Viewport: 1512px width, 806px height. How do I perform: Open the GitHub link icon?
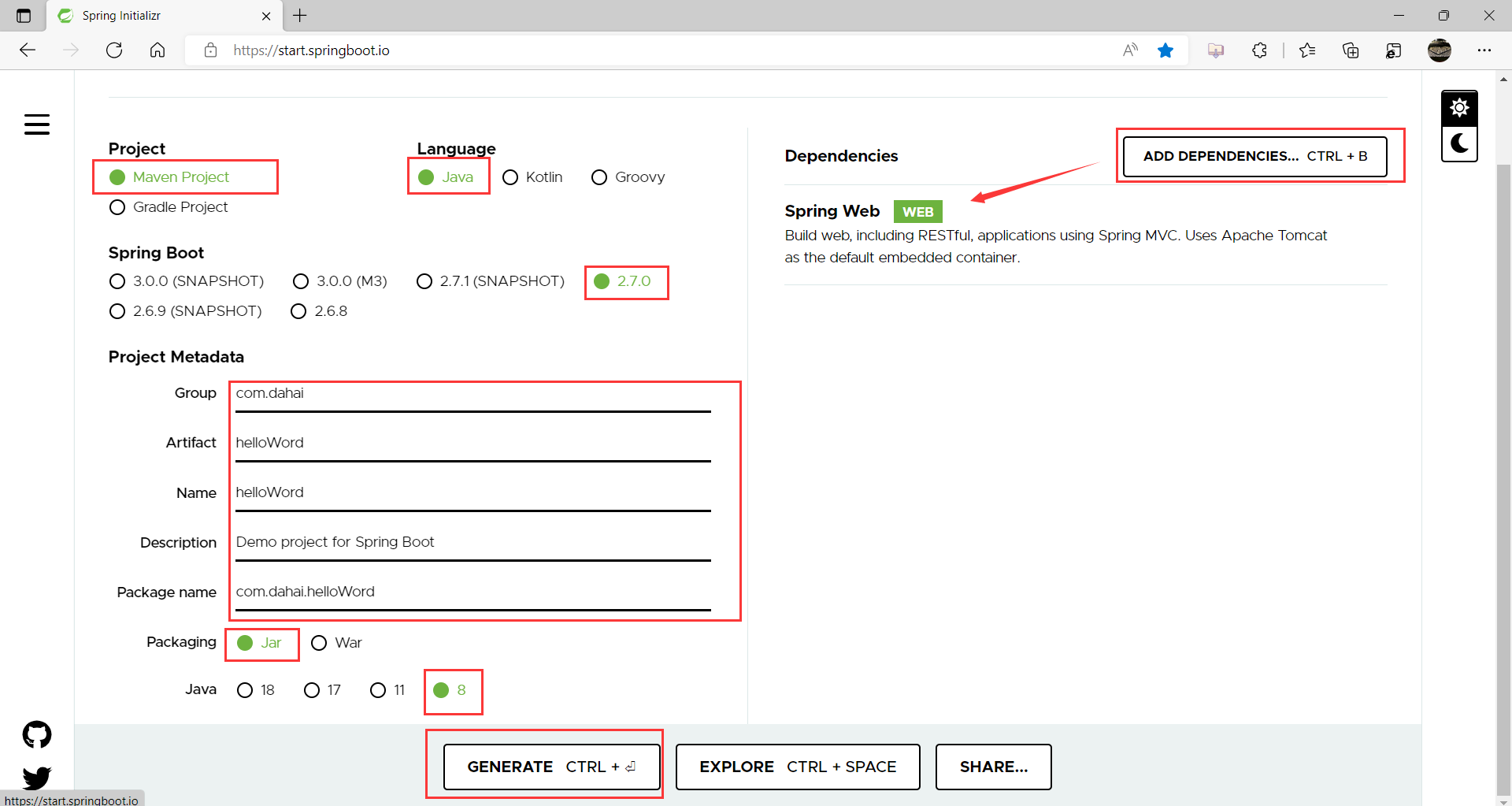point(37,734)
